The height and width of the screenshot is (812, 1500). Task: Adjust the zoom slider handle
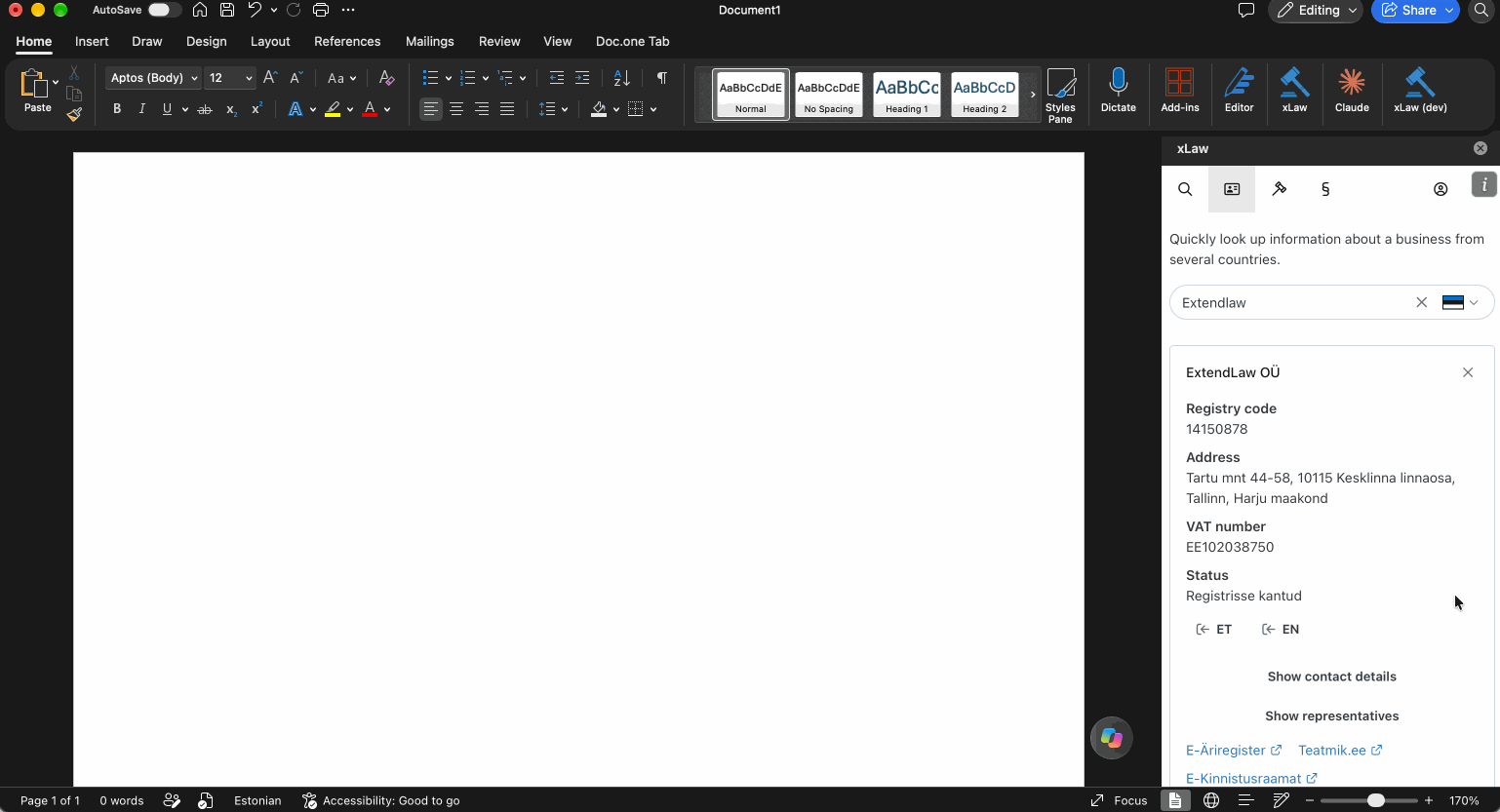click(1376, 800)
